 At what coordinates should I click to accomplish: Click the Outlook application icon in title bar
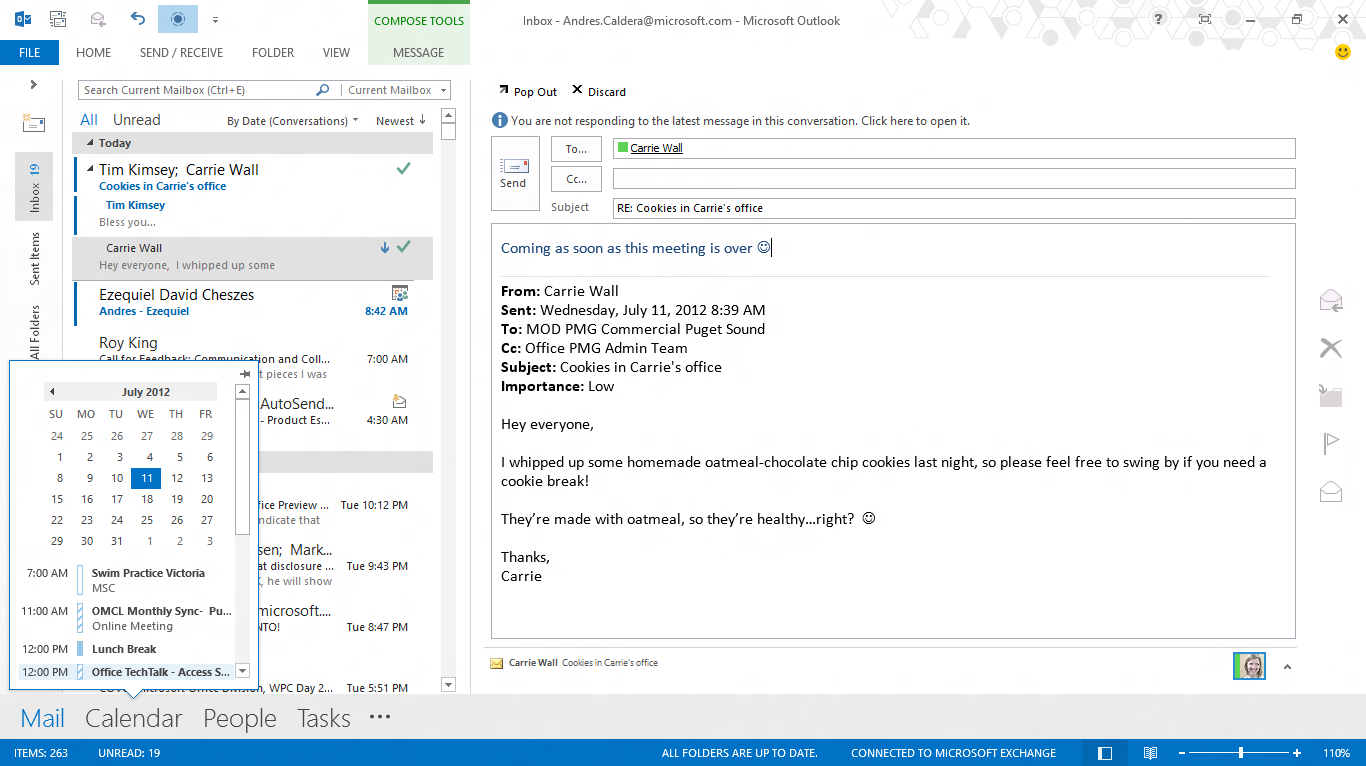pyautogui.click(x=22, y=19)
